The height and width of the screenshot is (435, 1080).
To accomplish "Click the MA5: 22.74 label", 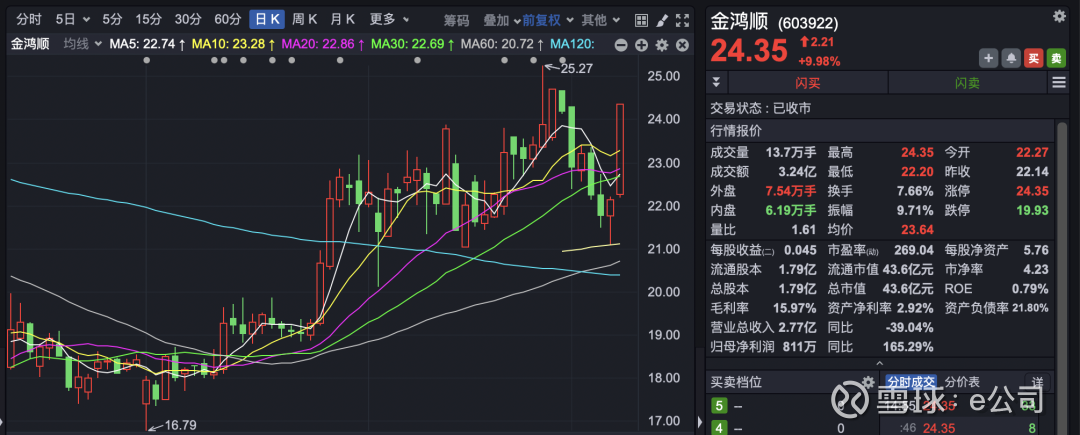I will click(x=148, y=45).
